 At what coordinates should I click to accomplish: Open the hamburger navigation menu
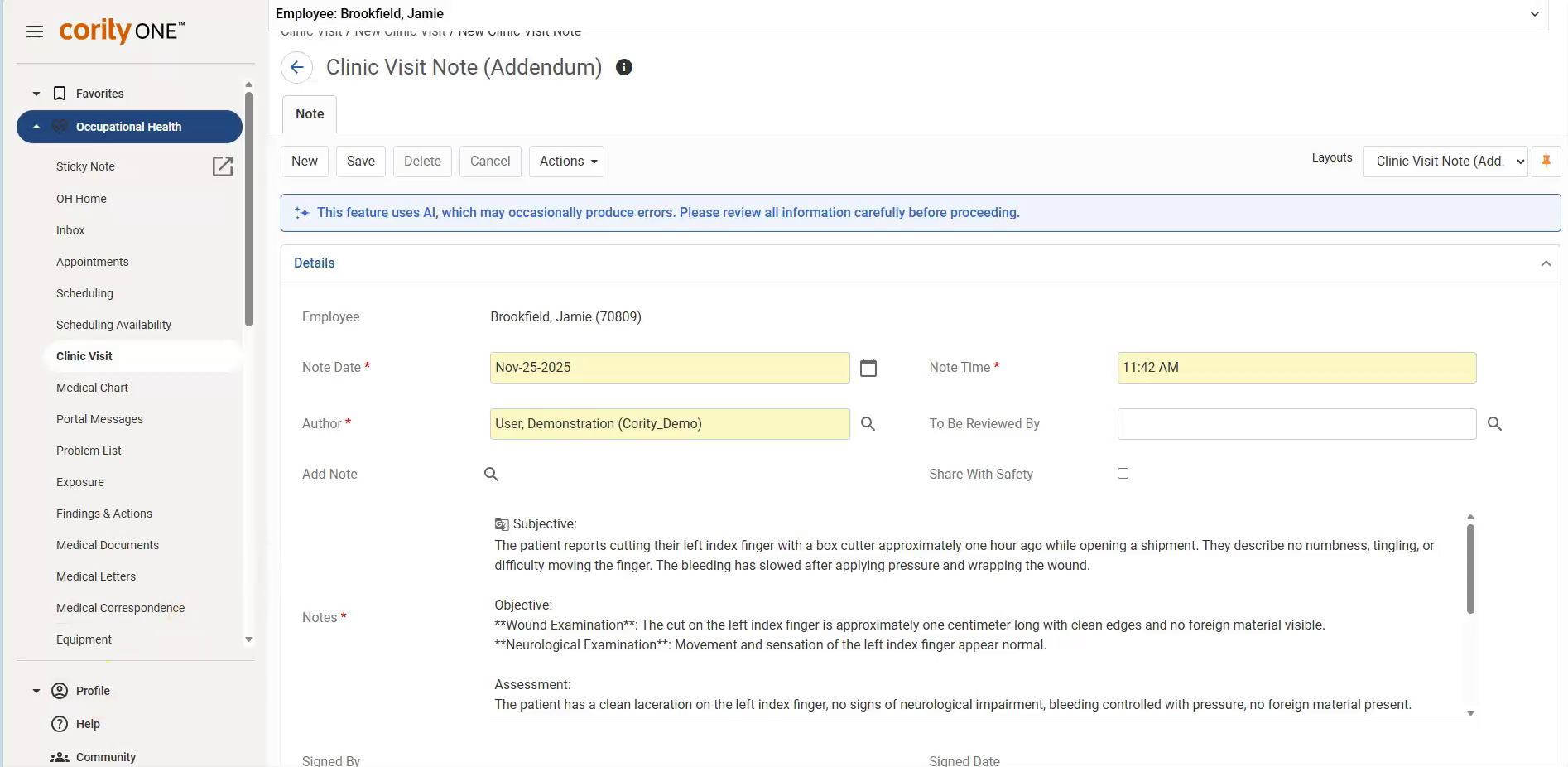(x=35, y=31)
